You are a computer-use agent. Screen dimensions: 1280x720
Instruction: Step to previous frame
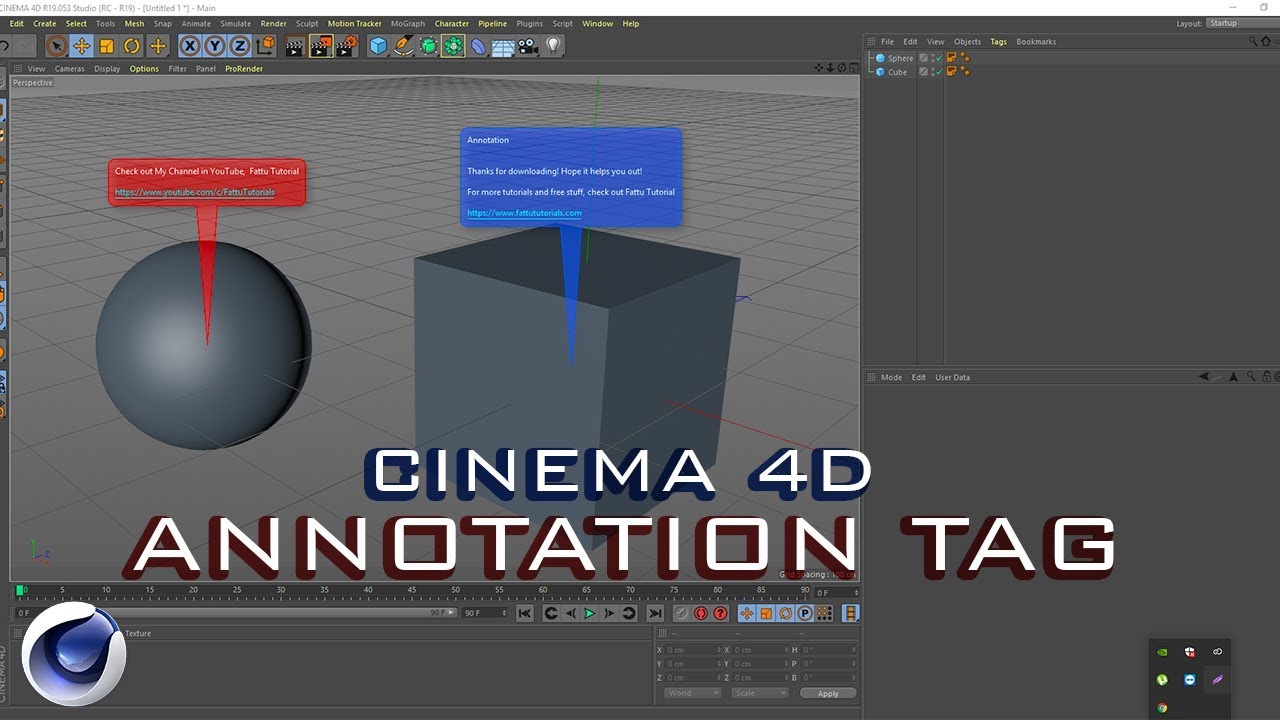pyautogui.click(x=570, y=613)
